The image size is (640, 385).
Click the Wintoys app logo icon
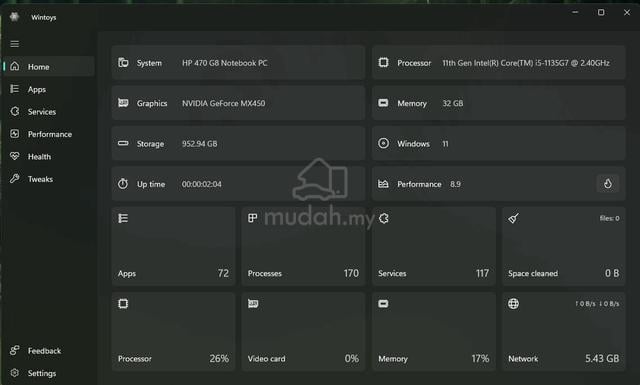coord(14,17)
